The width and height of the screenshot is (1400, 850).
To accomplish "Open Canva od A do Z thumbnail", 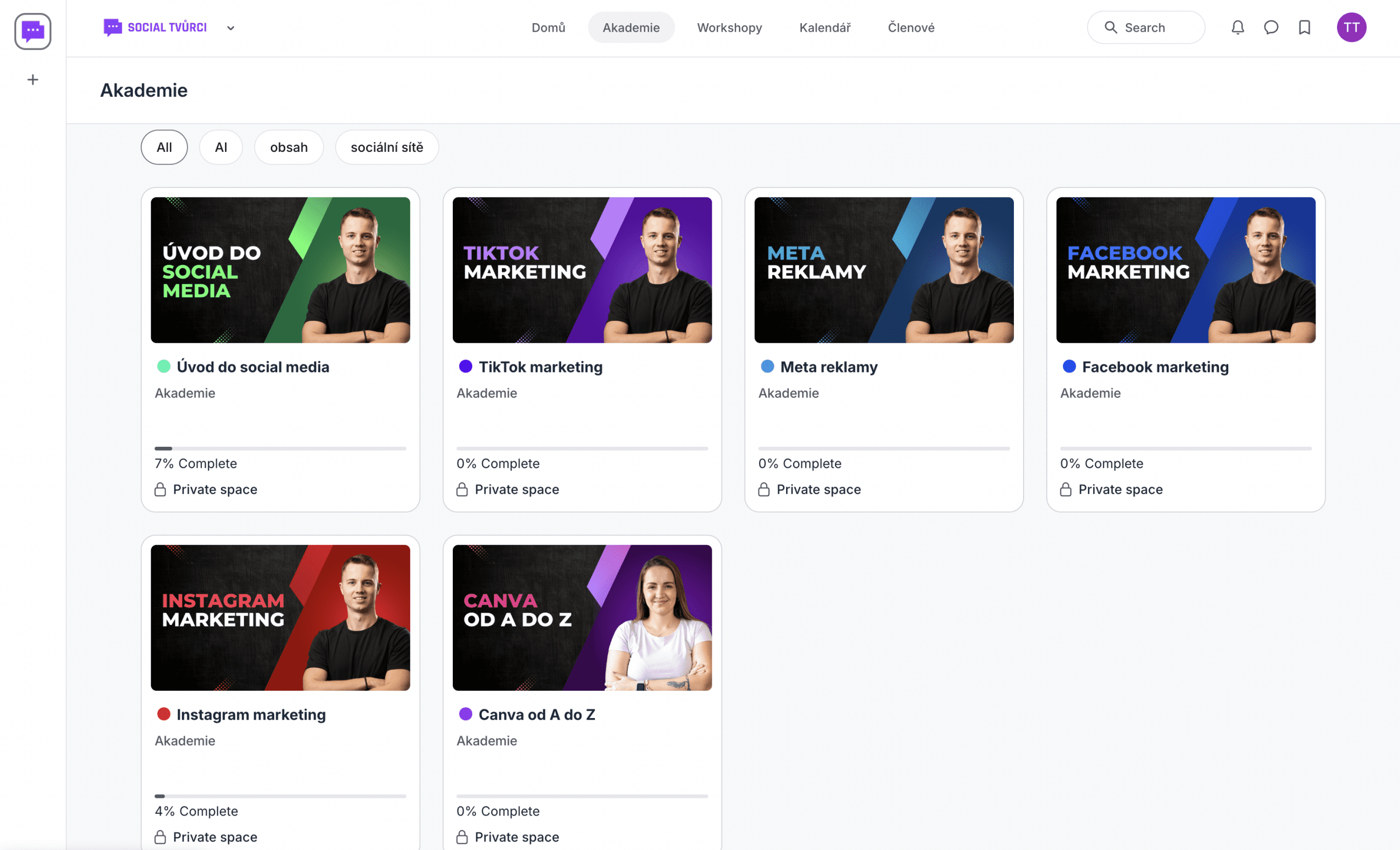I will 582,617.
